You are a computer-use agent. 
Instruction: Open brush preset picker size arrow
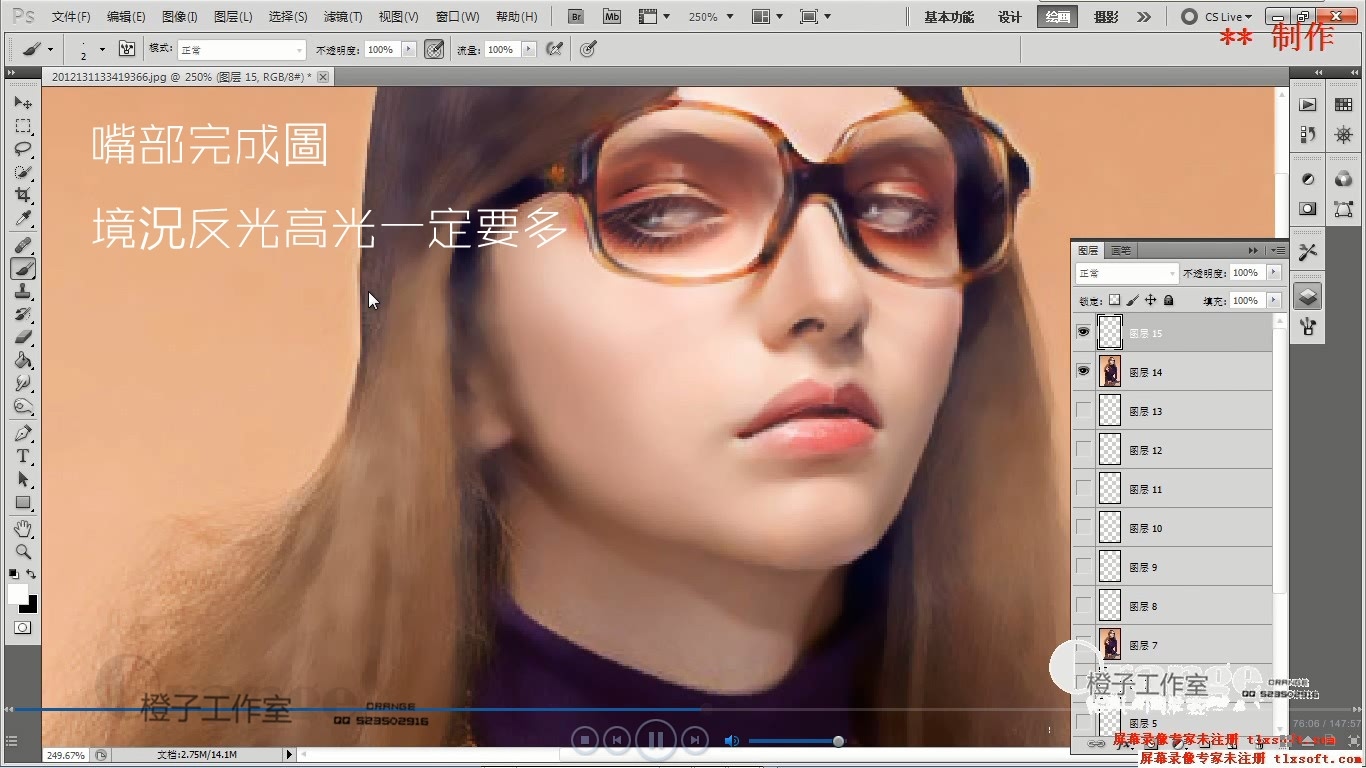102,49
